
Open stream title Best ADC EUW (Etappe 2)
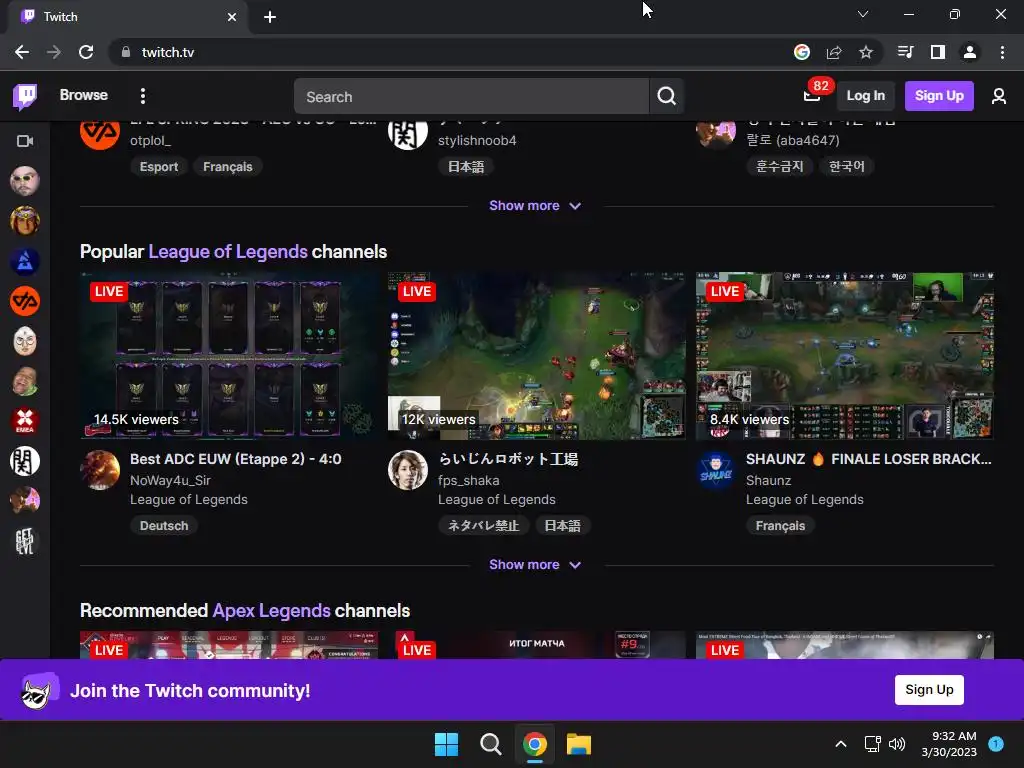click(x=236, y=459)
